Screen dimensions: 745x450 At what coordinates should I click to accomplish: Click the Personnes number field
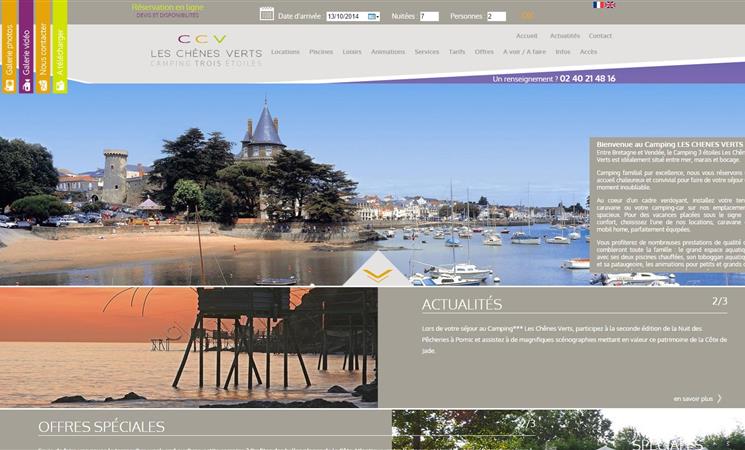(x=496, y=17)
